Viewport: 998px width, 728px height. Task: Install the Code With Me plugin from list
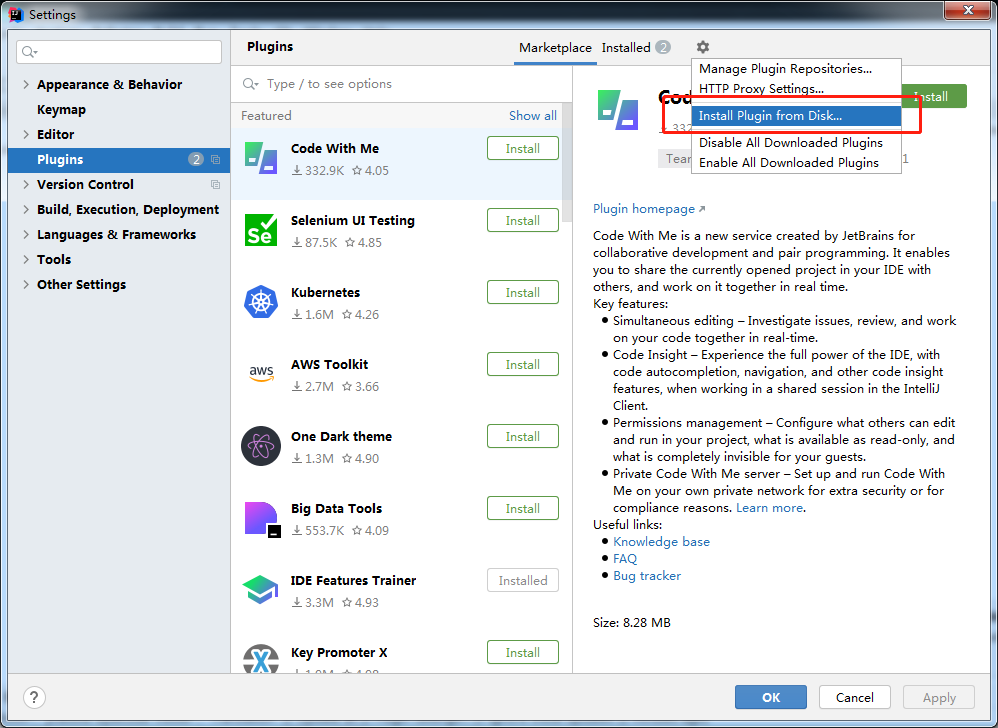523,148
